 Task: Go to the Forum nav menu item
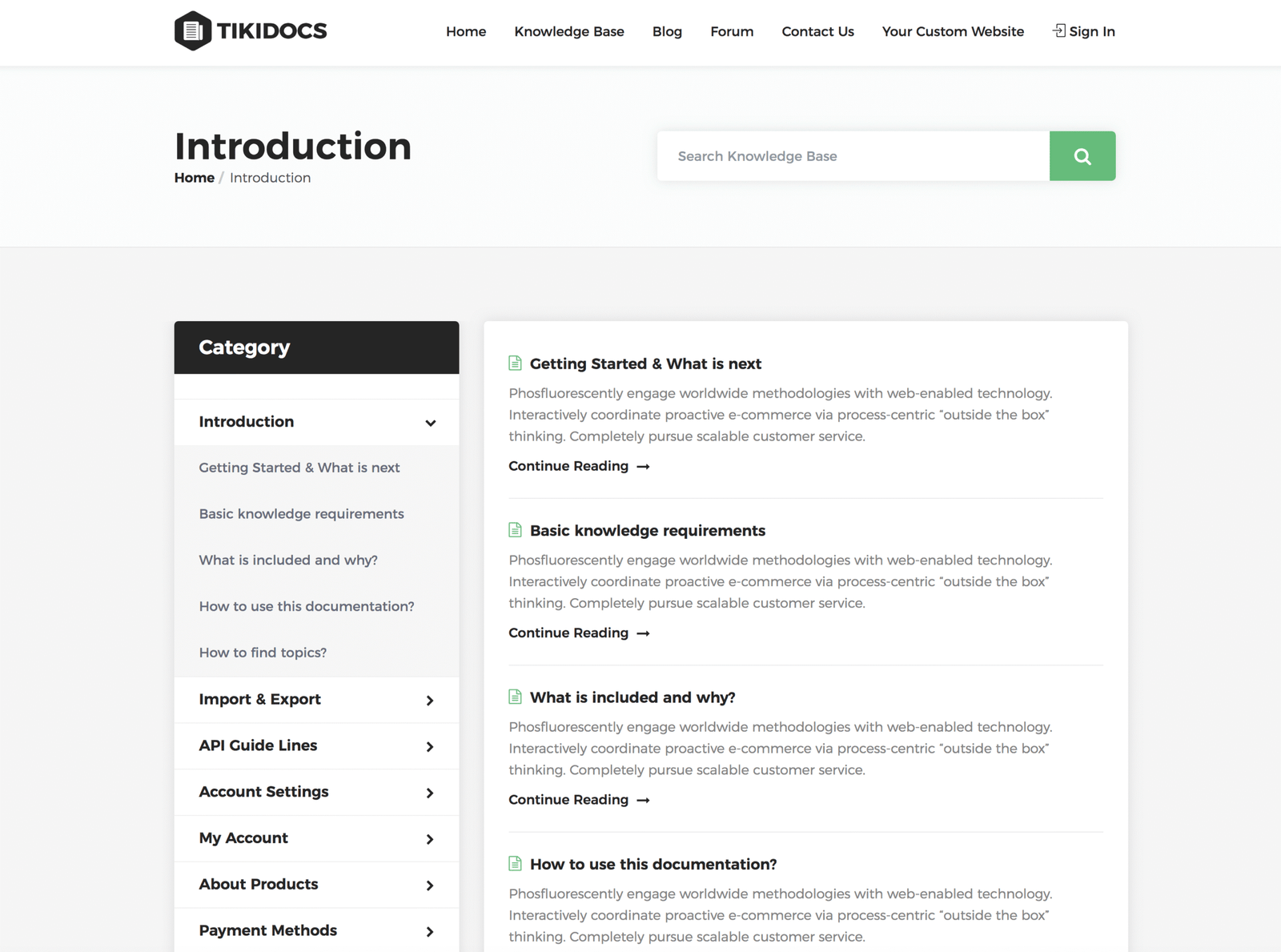732,31
